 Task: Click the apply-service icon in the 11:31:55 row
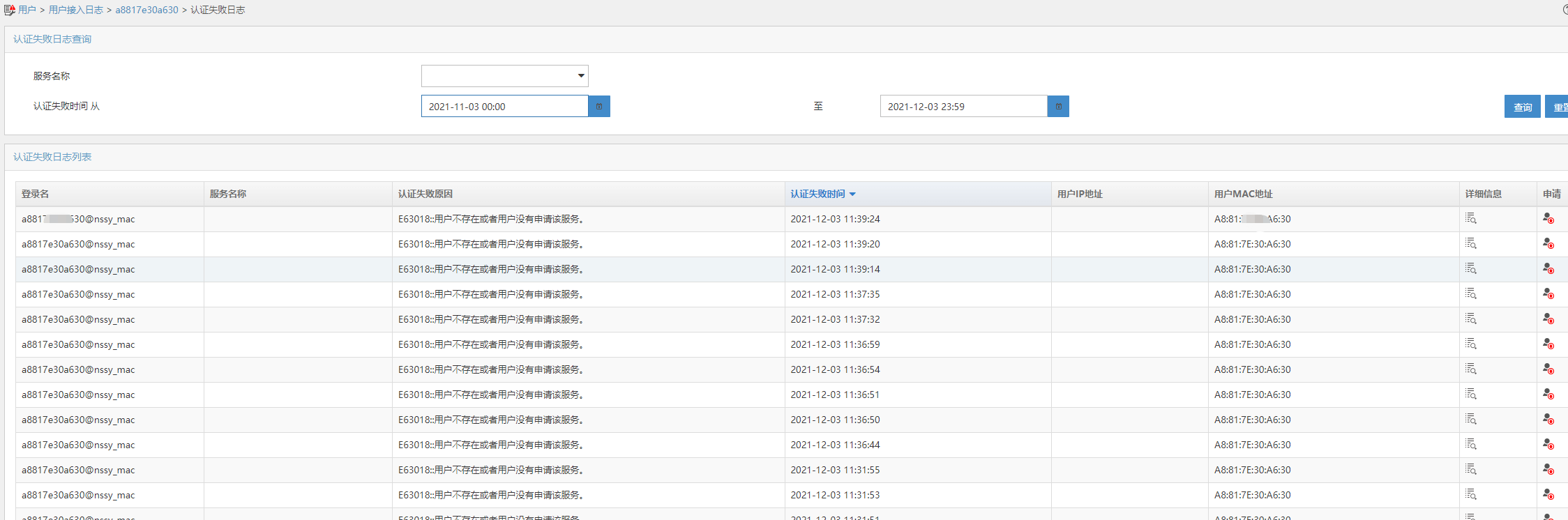click(x=1548, y=469)
